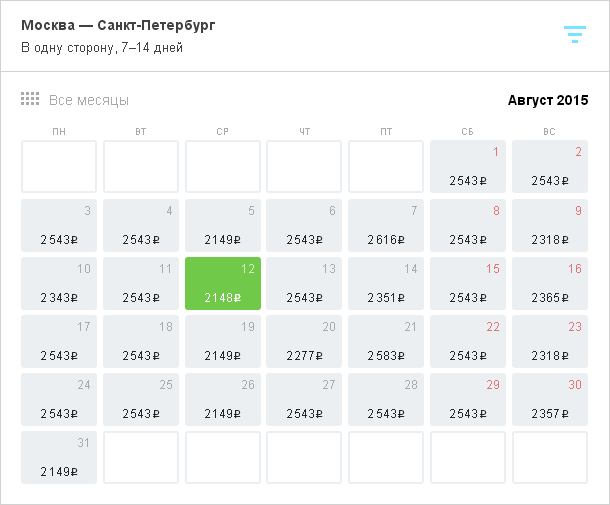Choose August 30 priced 2357₽

550,399
